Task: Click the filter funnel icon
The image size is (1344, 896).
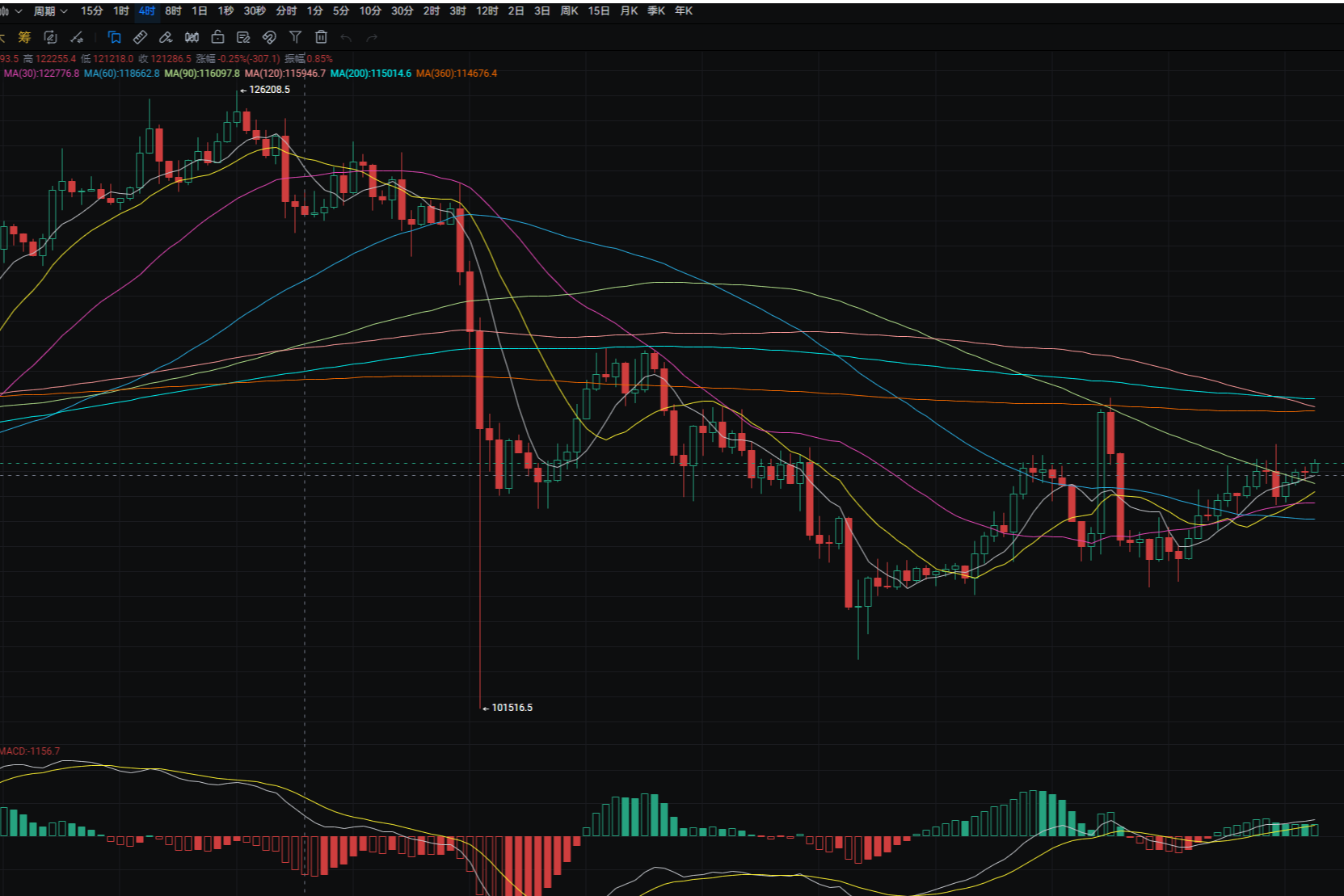Action: (x=295, y=37)
